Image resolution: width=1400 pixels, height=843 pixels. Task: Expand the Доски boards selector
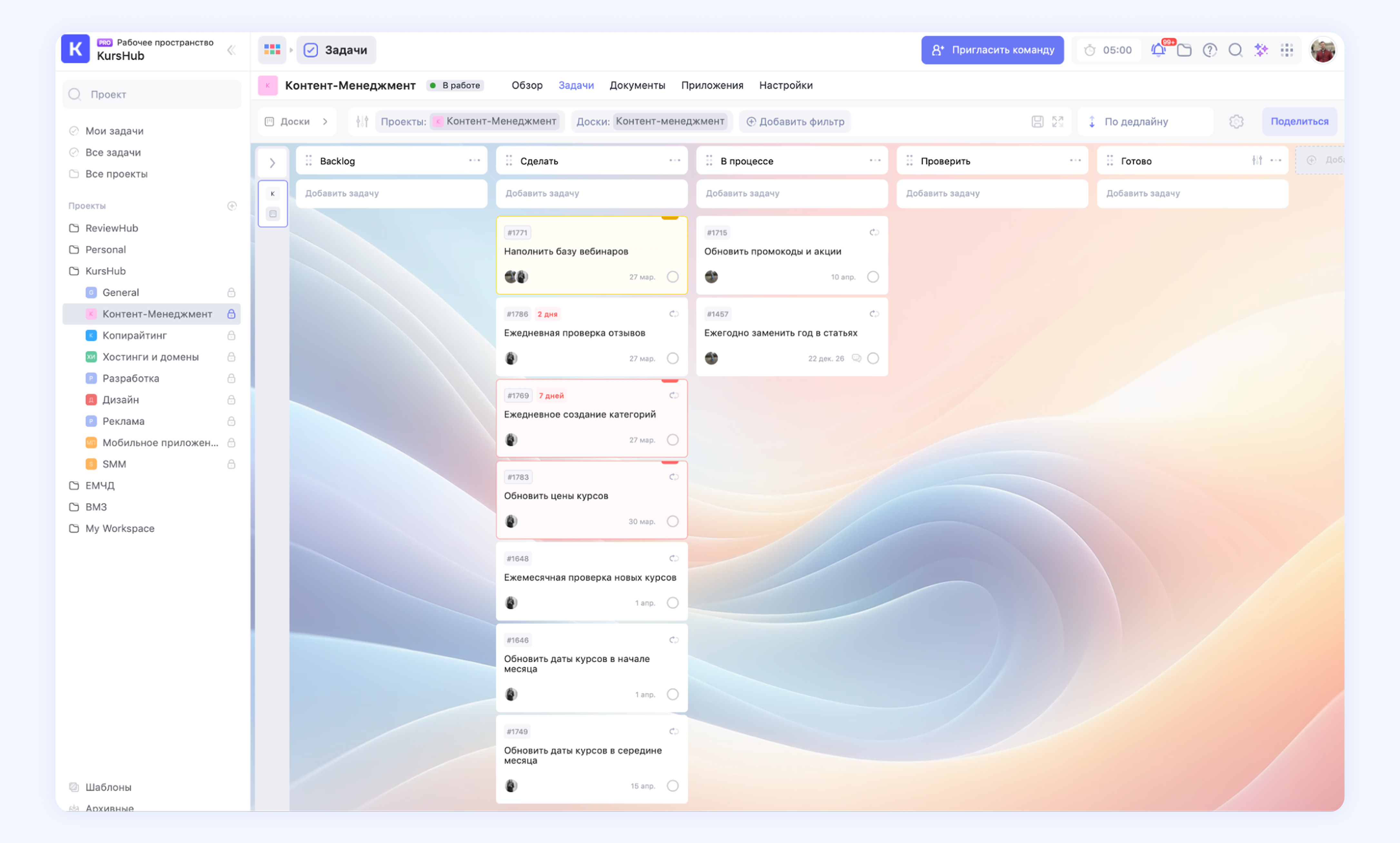point(296,121)
